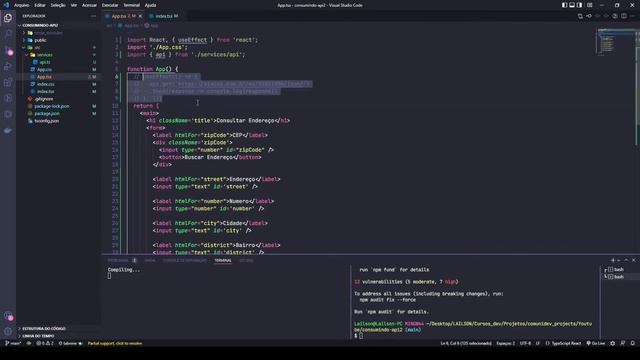This screenshot has width=640, height=360.
Task: Open the new terminal dropdown arrow
Action: coord(619,260)
